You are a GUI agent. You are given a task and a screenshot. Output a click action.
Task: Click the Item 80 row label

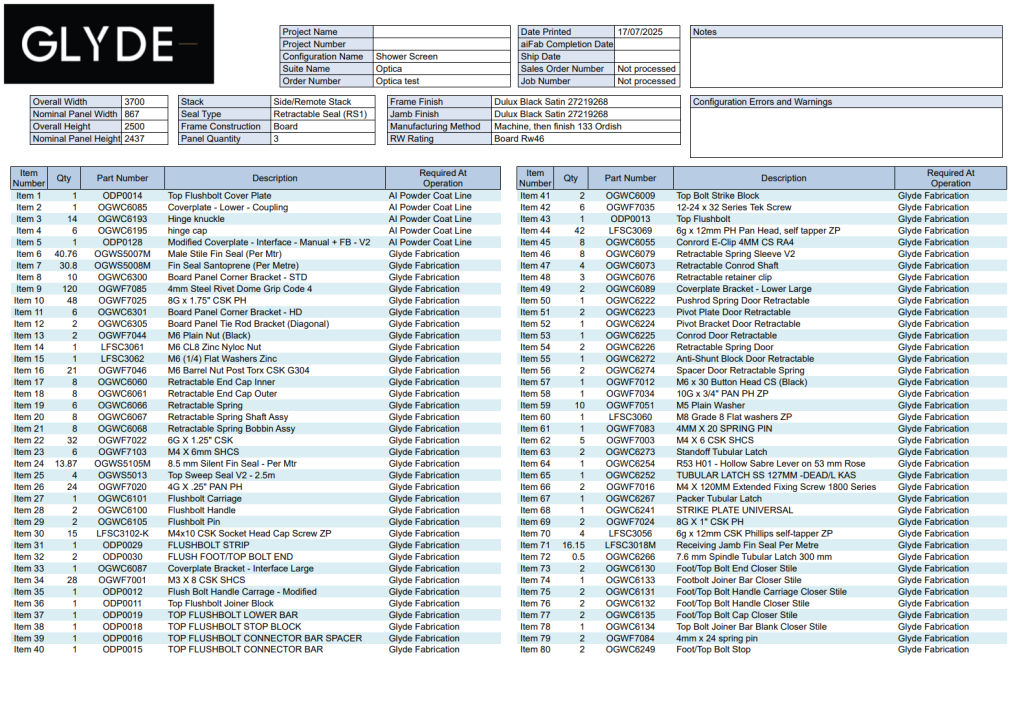click(535, 650)
